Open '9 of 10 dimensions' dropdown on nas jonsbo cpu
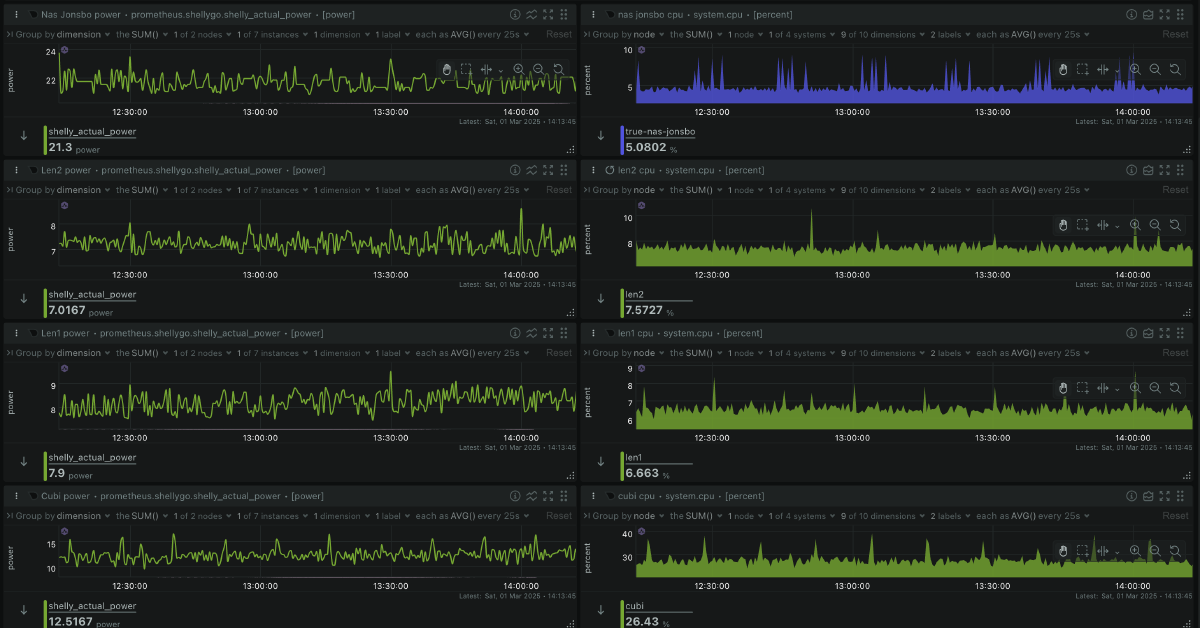Image resolution: width=1200 pixels, height=628 pixels. 883,34
